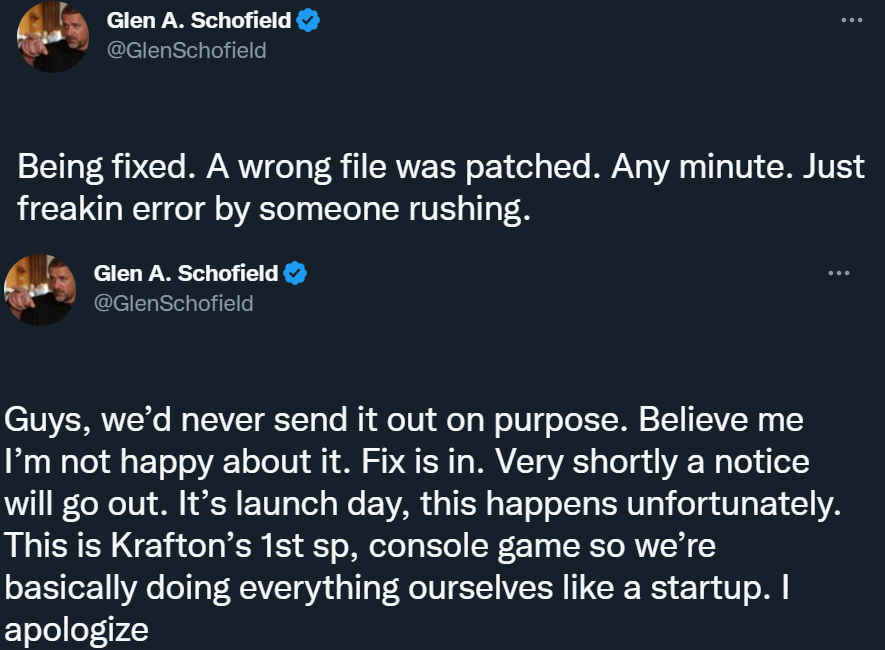The width and height of the screenshot is (885, 650).
Task: Open the @GlenSchofield handle in bottom tweet
Action: pyautogui.click(x=173, y=302)
